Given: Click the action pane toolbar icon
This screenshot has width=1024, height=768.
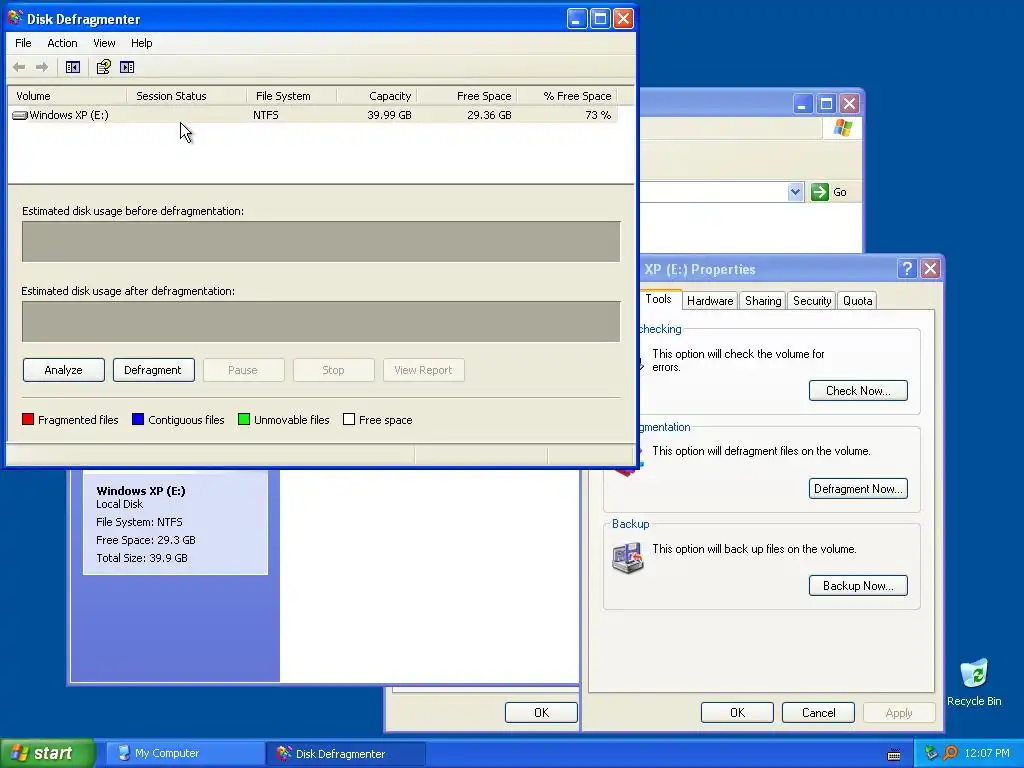Looking at the screenshot, I should (x=127, y=67).
